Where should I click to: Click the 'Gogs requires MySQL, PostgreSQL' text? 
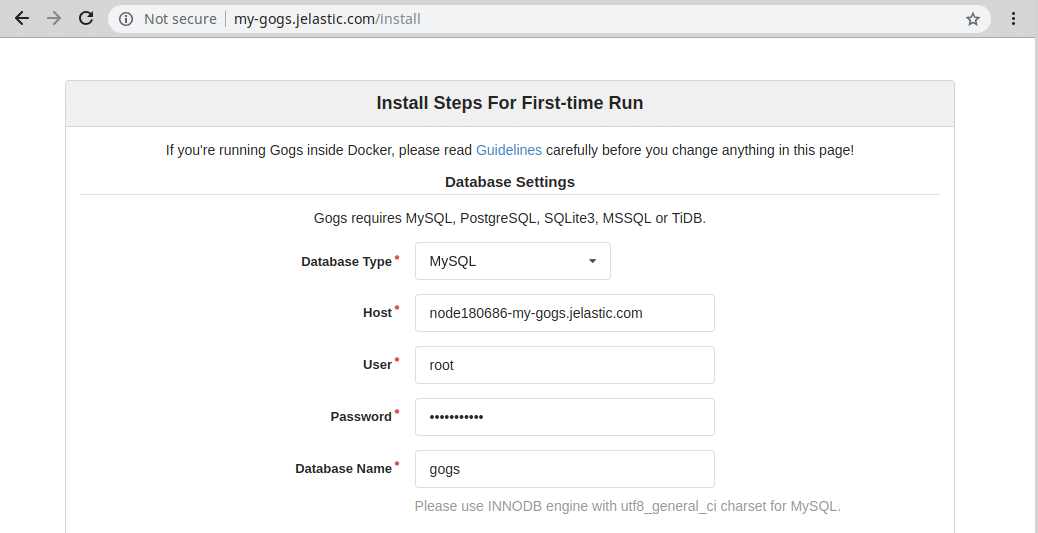(x=510, y=218)
